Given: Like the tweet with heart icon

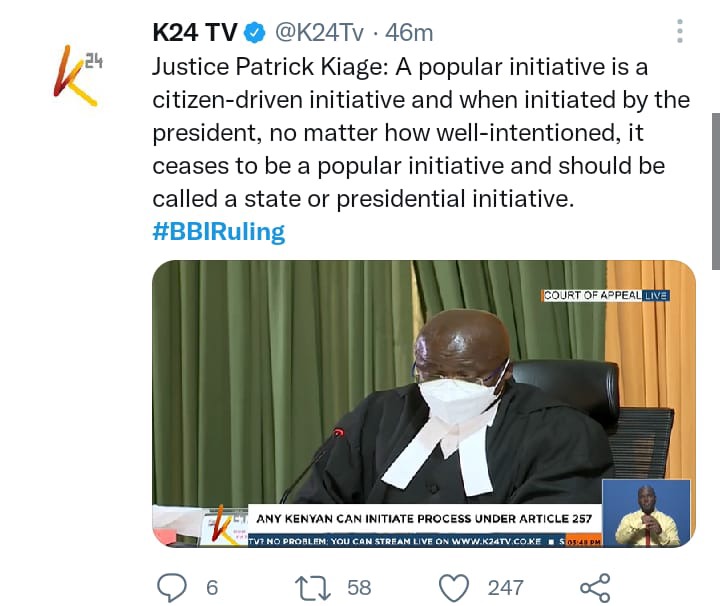Looking at the screenshot, I should pyautogui.click(x=454, y=588).
